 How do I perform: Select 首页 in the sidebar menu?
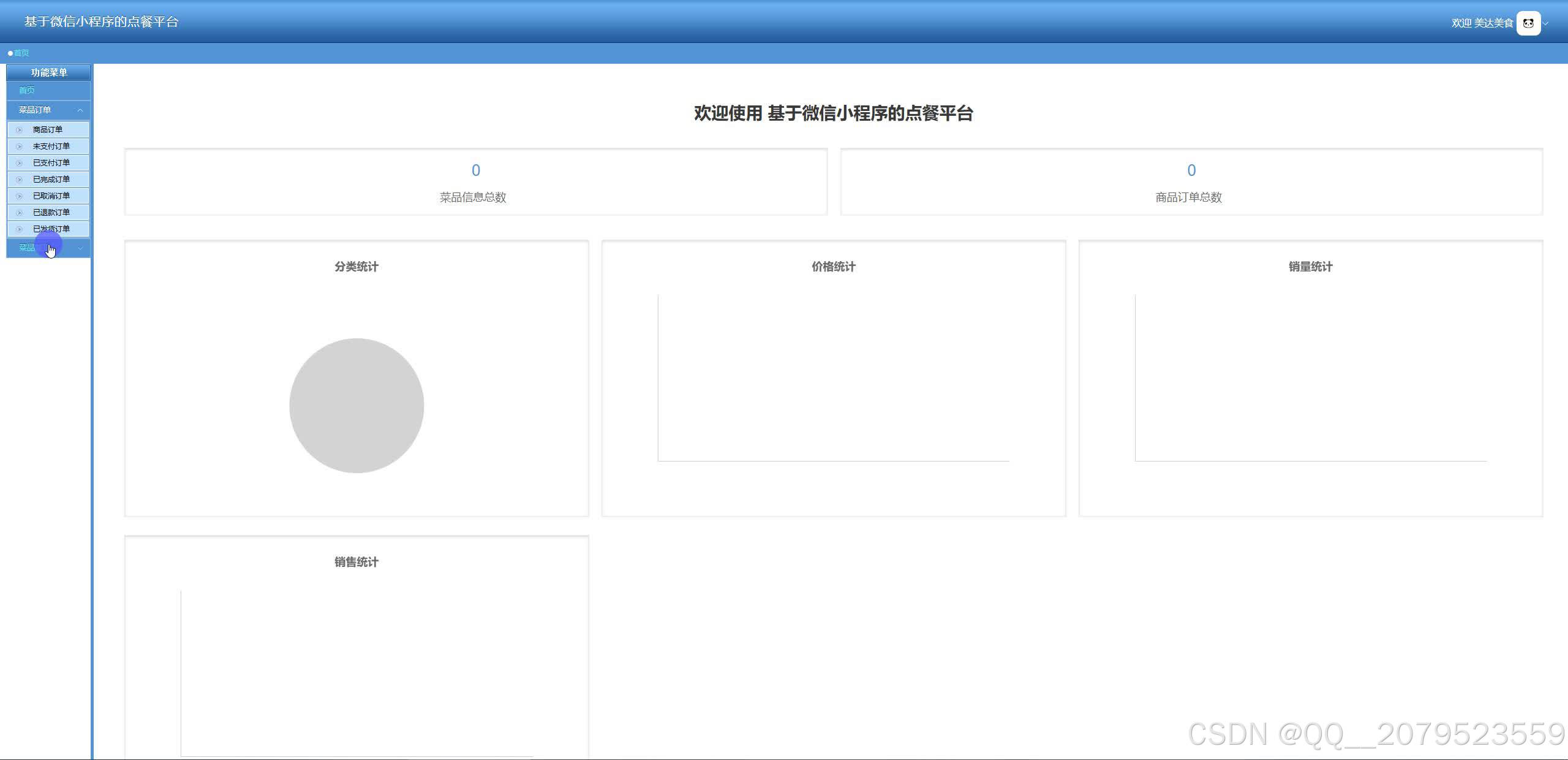click(26, 90)
